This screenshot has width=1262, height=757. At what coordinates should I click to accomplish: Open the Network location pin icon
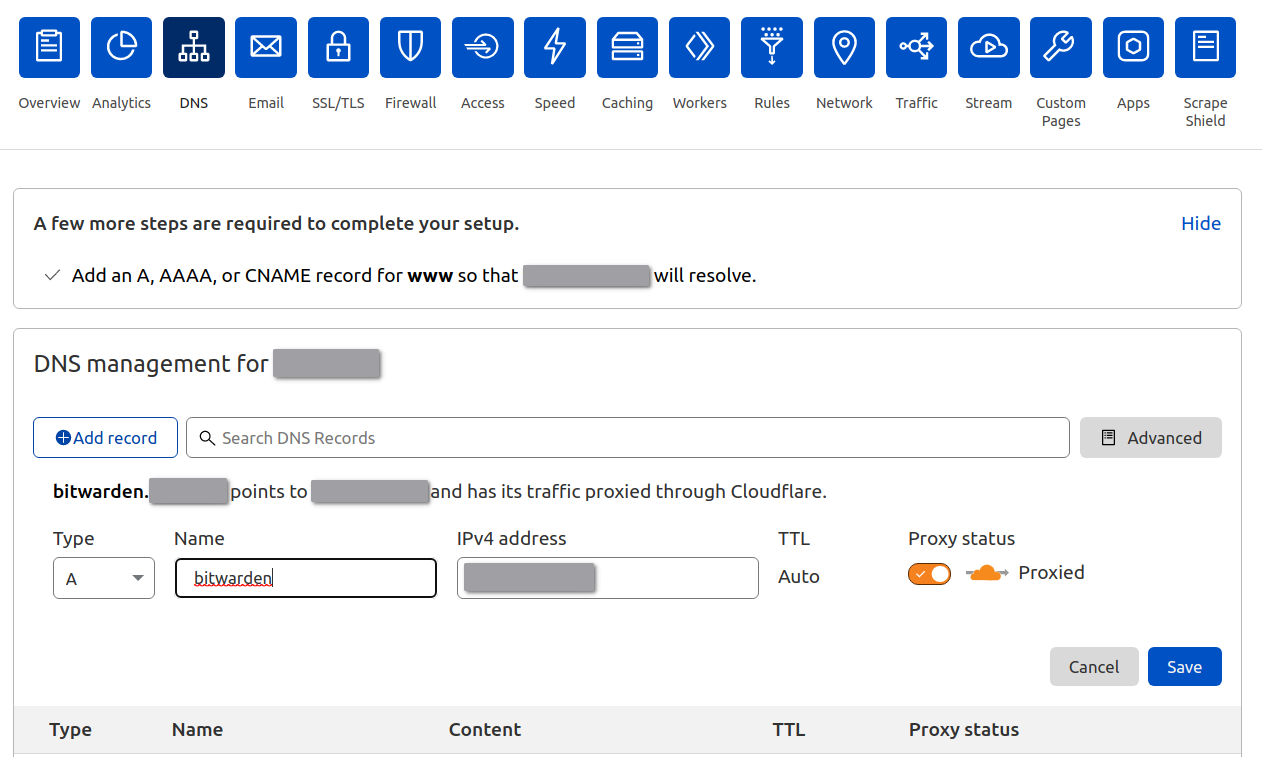(844, 47)
